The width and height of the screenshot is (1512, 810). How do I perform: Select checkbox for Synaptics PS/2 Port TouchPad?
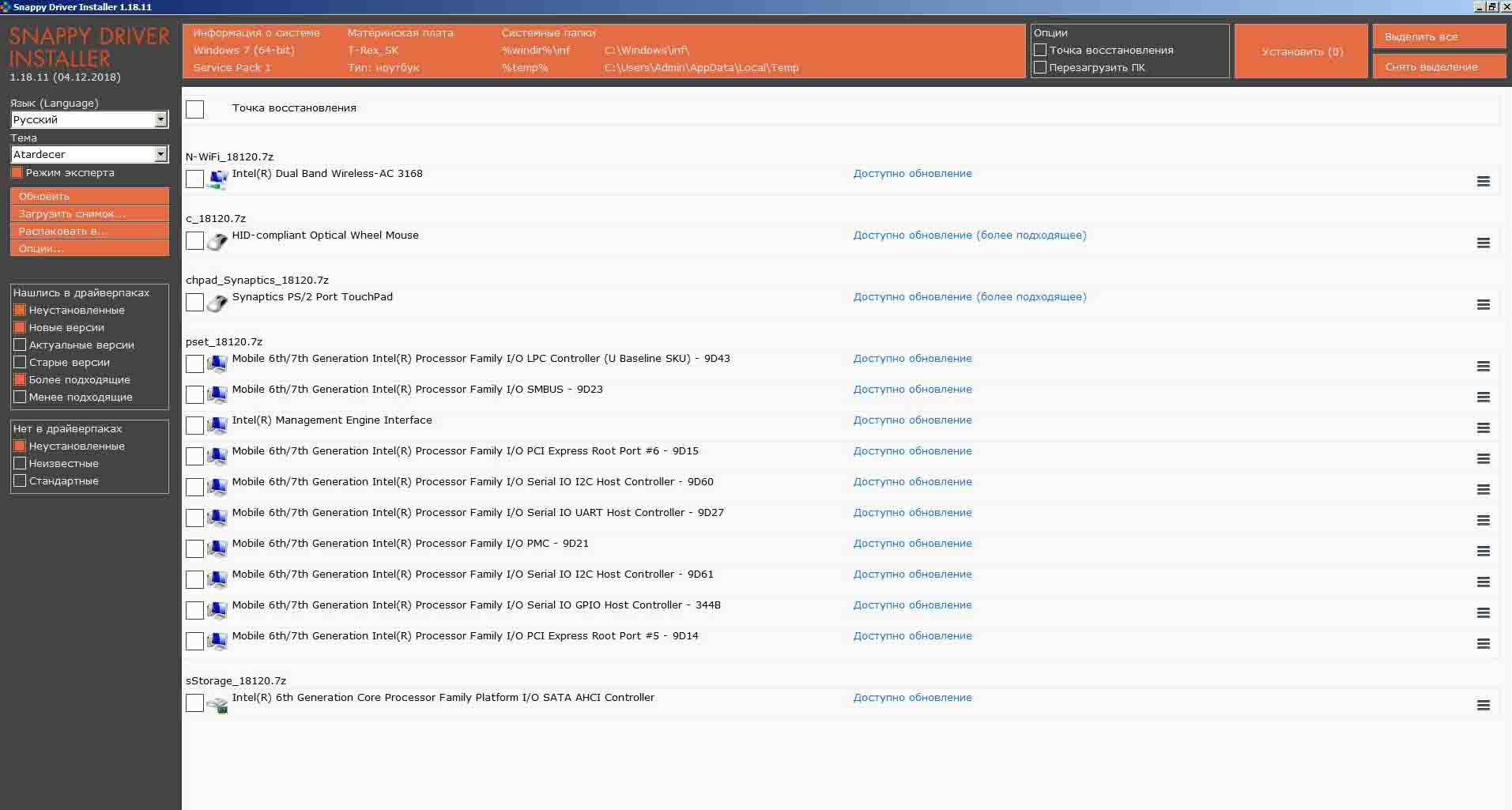click(194, 302)
